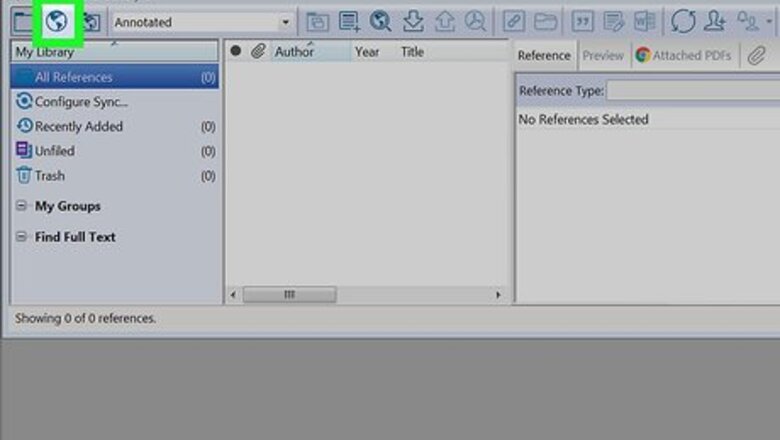
Task: Click the Sync Library circular-arrows icon
Action: 683,21
